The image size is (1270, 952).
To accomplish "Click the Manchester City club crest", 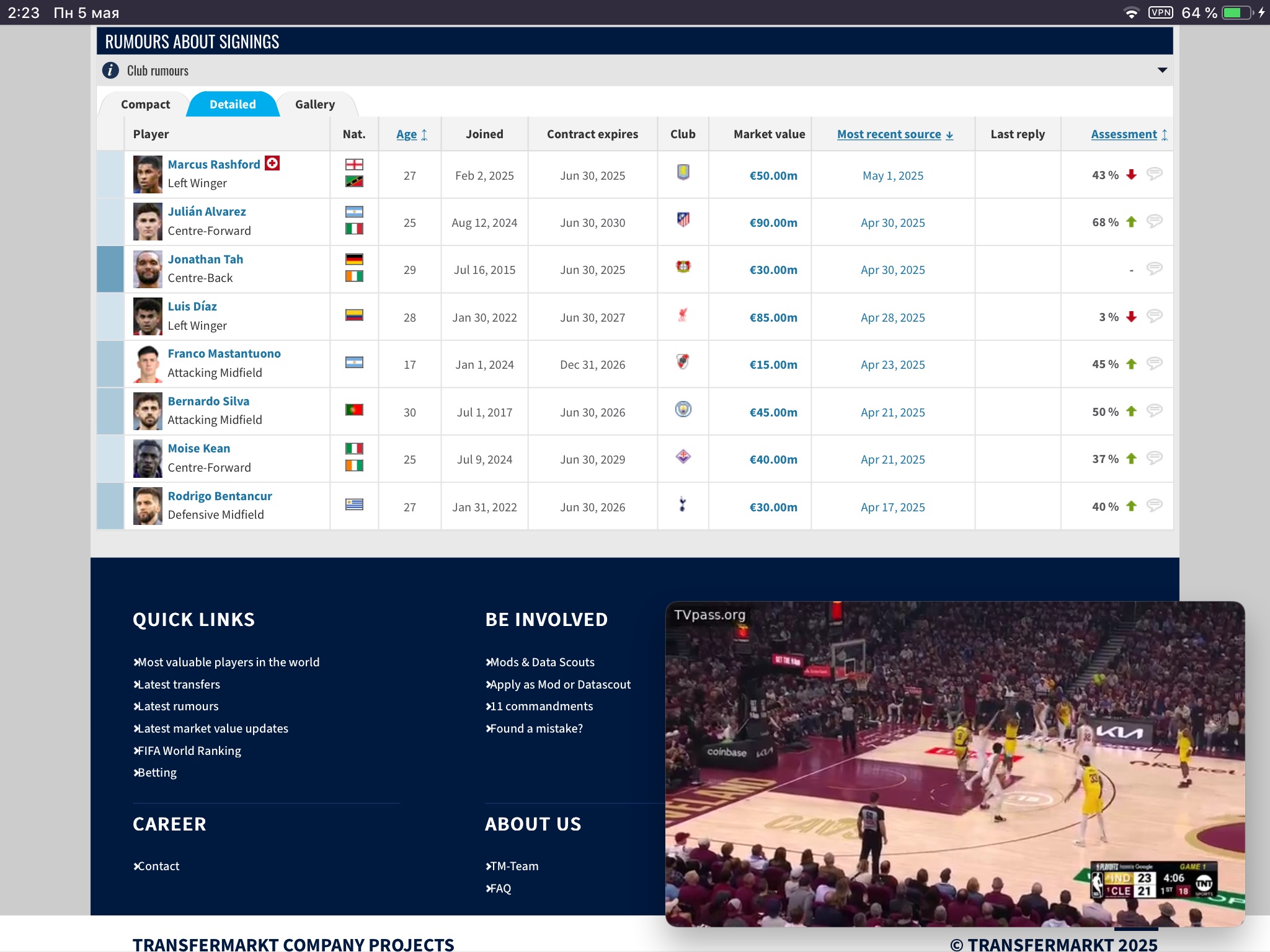I will coord(683,410).
